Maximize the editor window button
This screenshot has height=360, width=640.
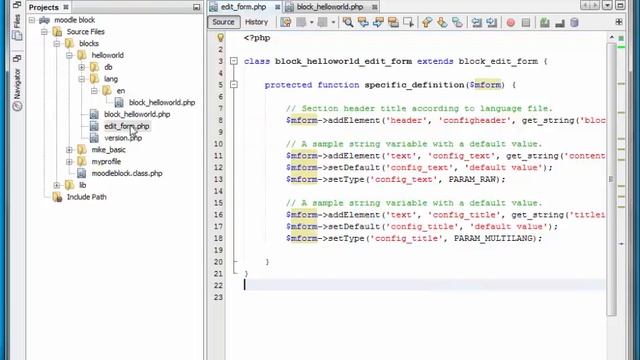pyautogui.click(x=620, y=5)
